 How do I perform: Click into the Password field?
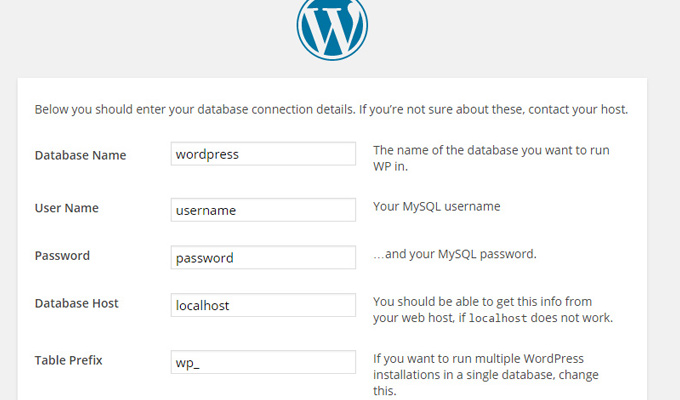pyautogui.click(x=263, y=257)
